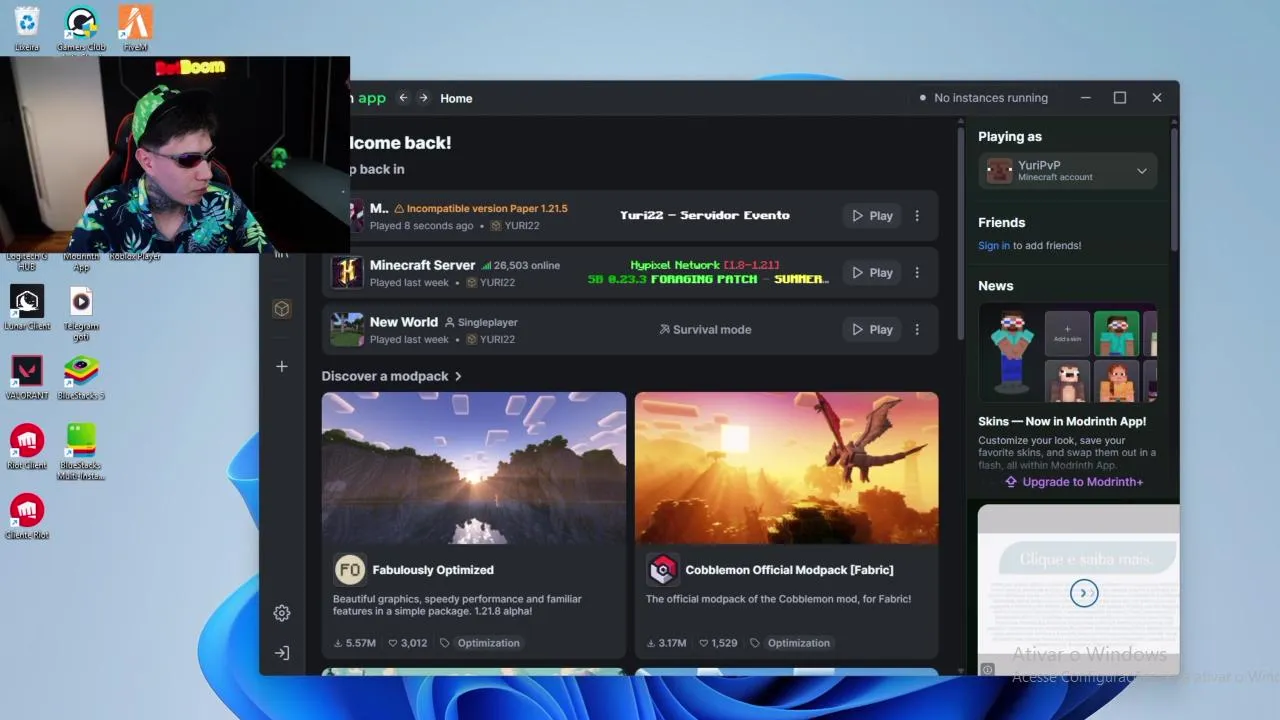This screenshot has height=720, width=1280.
Task: Open VALORANT desktop shortcut
Action: point(27,378)
